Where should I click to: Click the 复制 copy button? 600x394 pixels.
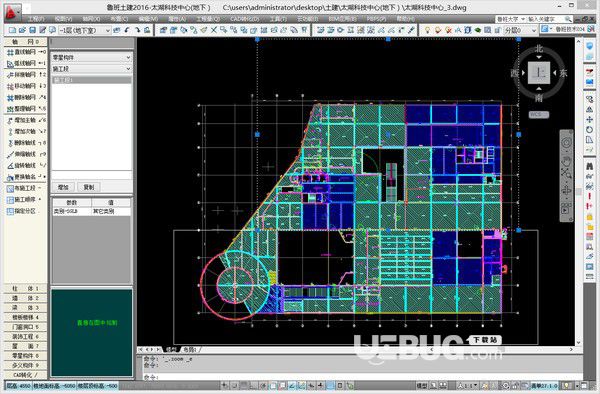coord(89,187)
